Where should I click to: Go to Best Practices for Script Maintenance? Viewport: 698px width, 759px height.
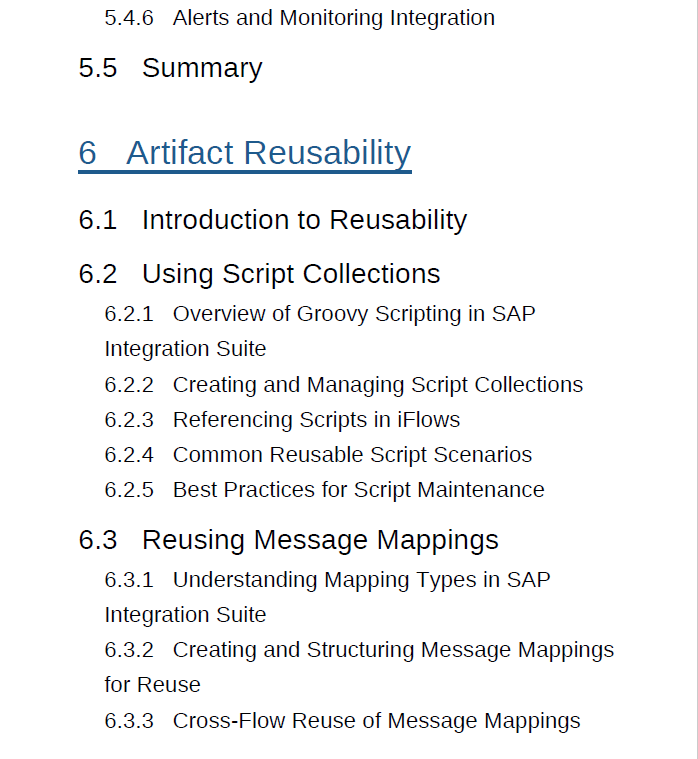click(358, 490)
